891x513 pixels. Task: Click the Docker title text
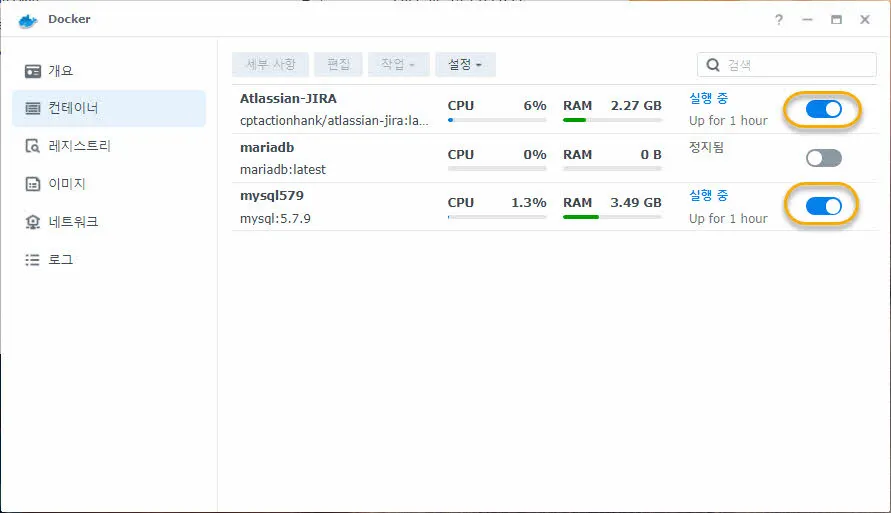click(69, 19)
